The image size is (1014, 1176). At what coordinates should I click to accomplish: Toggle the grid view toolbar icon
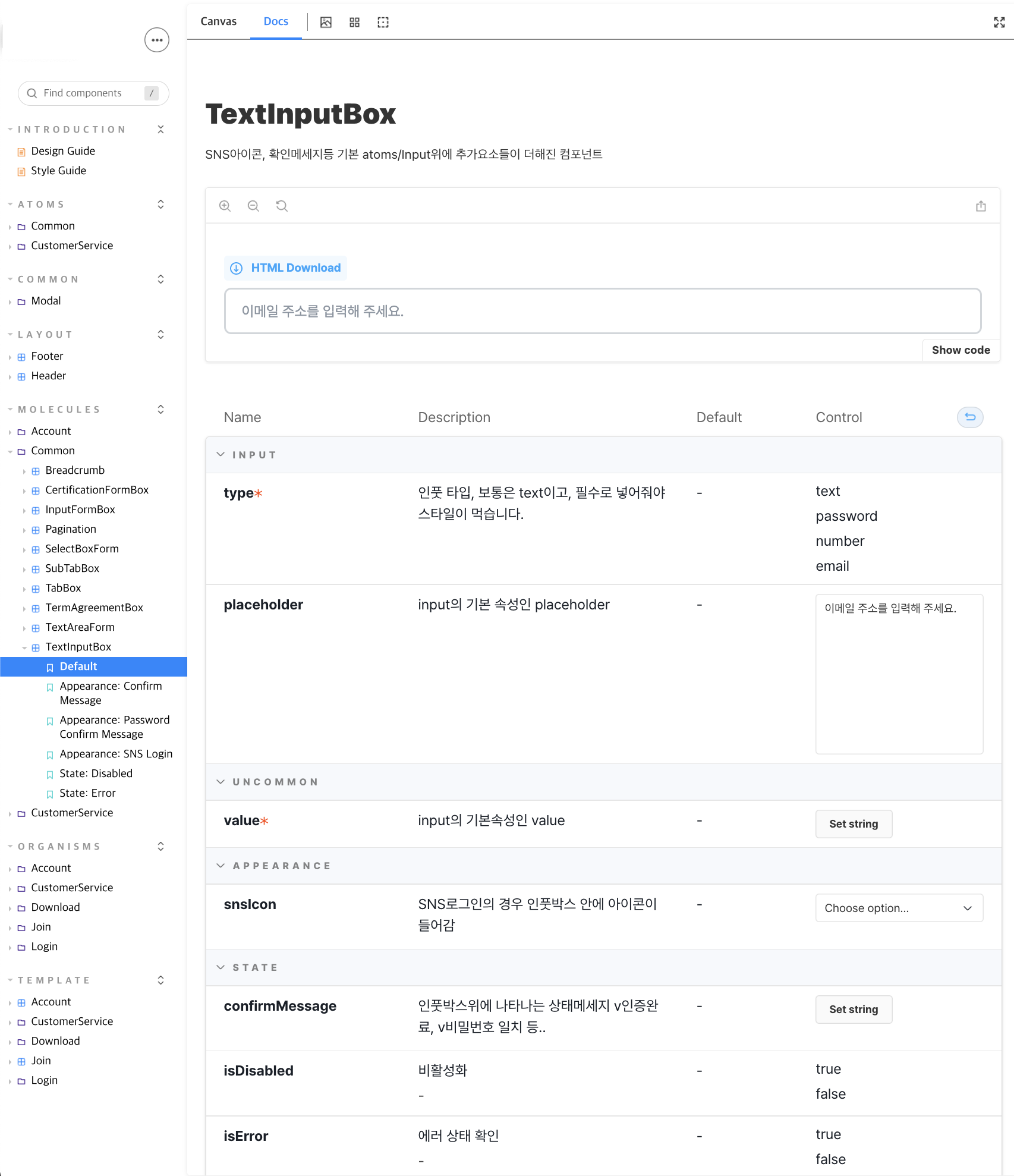(x=354, y=22)
